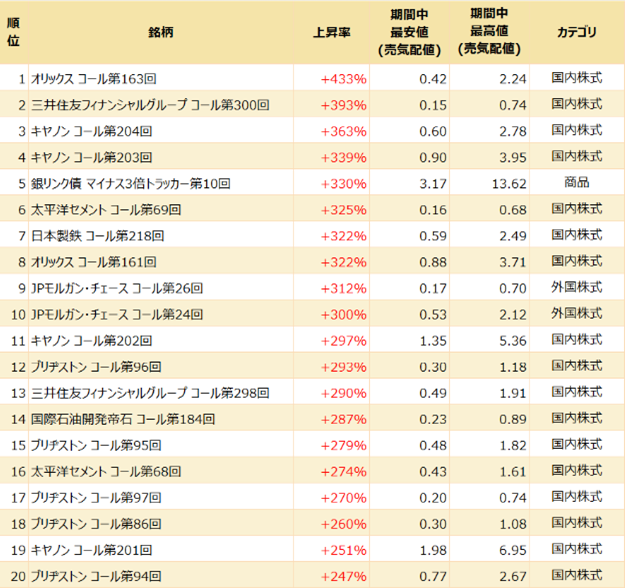This screenshot has height=588, width=625.
Task: Select 太平洋セメント コール第69回 name
Action: (x=106, y=210)
